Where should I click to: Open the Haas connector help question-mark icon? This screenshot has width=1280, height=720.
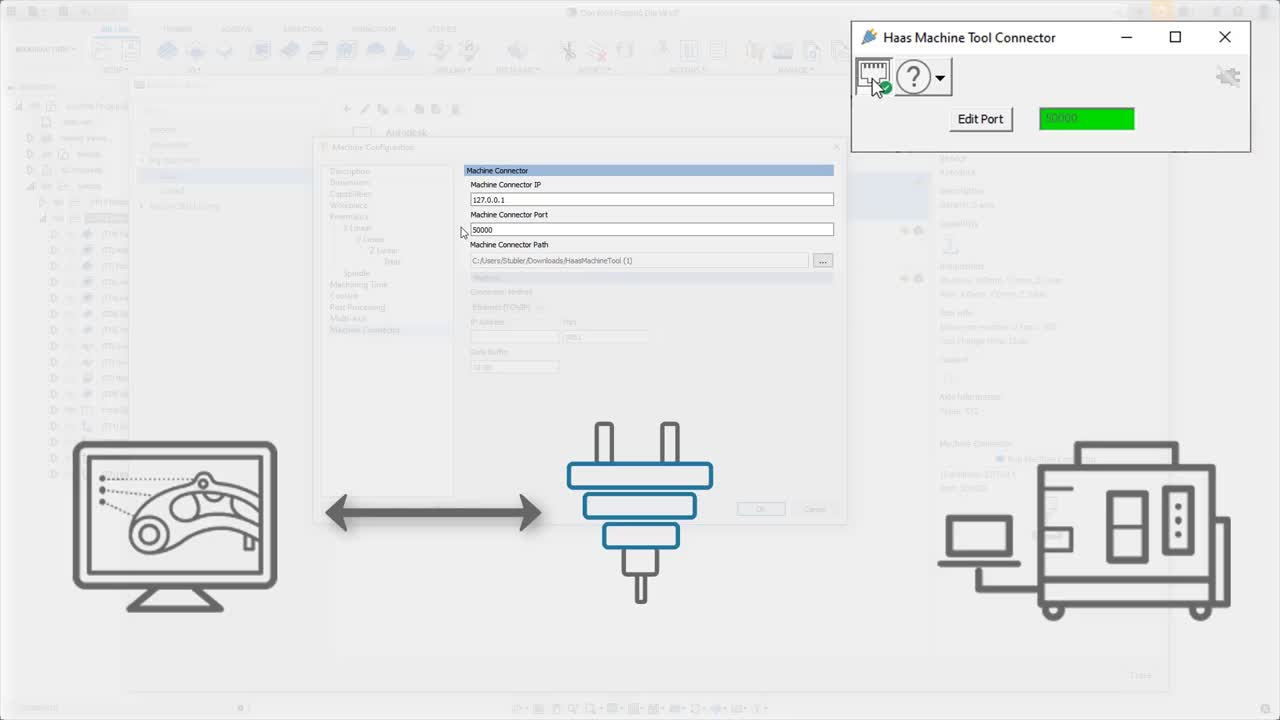(x=913, y=77)
